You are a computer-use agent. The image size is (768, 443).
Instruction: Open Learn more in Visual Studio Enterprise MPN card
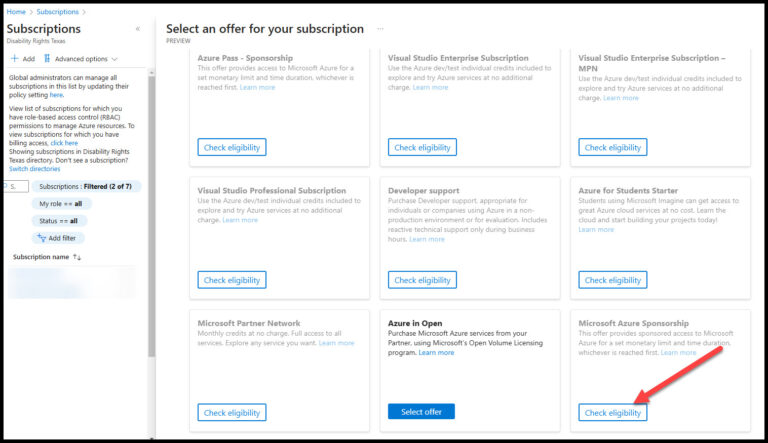pos(621,98)
